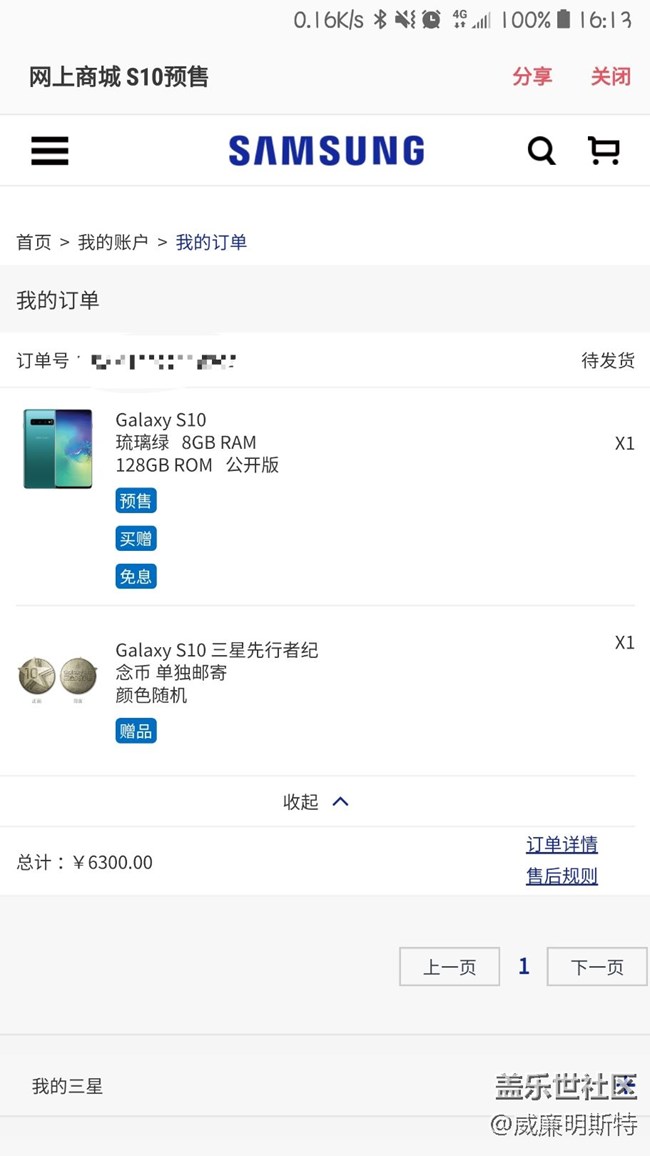This screenshot has width=650, height=1156.
Task: Tap the 买赠 badge
Action: [x=135, y=538]
